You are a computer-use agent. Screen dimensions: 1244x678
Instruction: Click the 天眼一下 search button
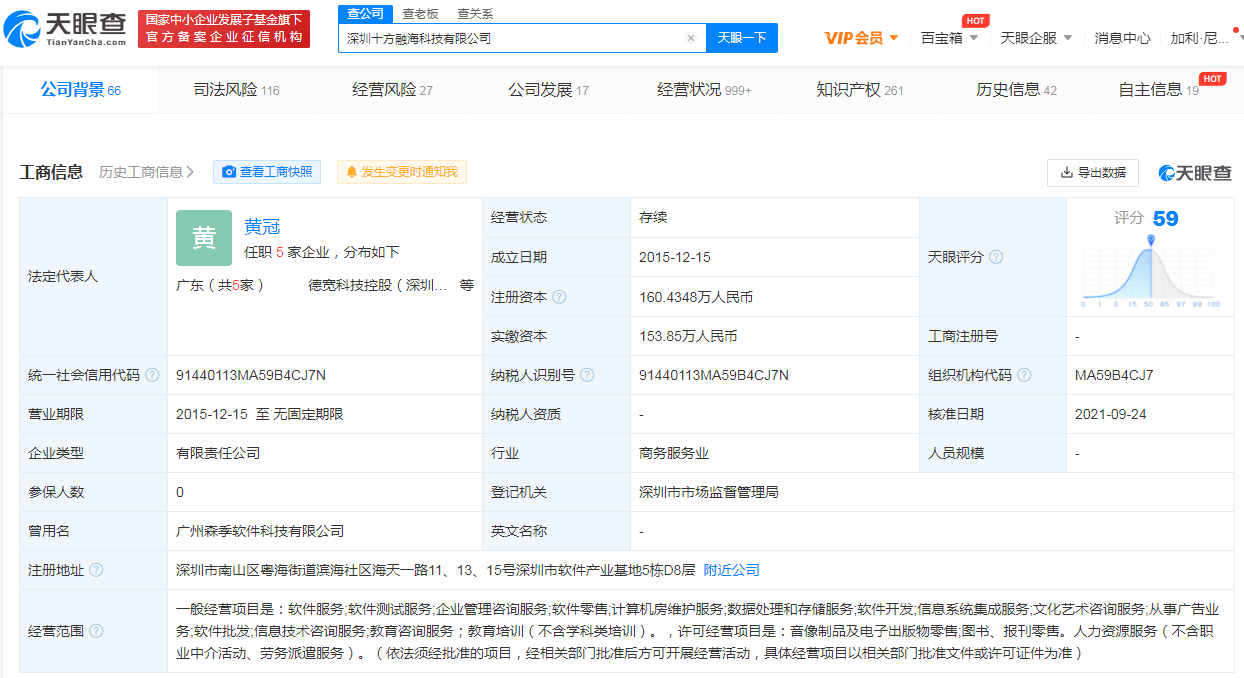[742, 38]
